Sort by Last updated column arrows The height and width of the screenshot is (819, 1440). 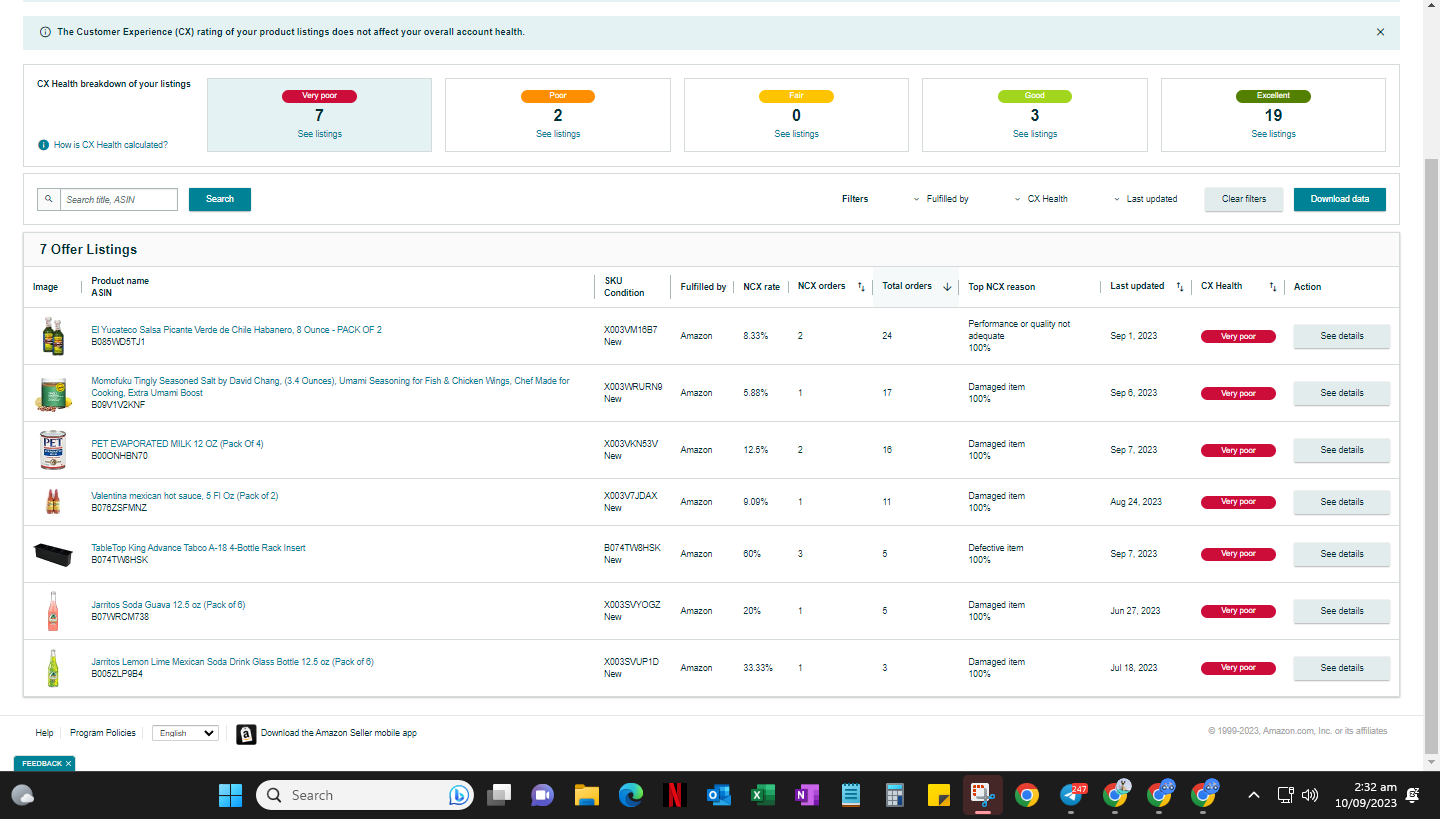[x=1180, y=287]
